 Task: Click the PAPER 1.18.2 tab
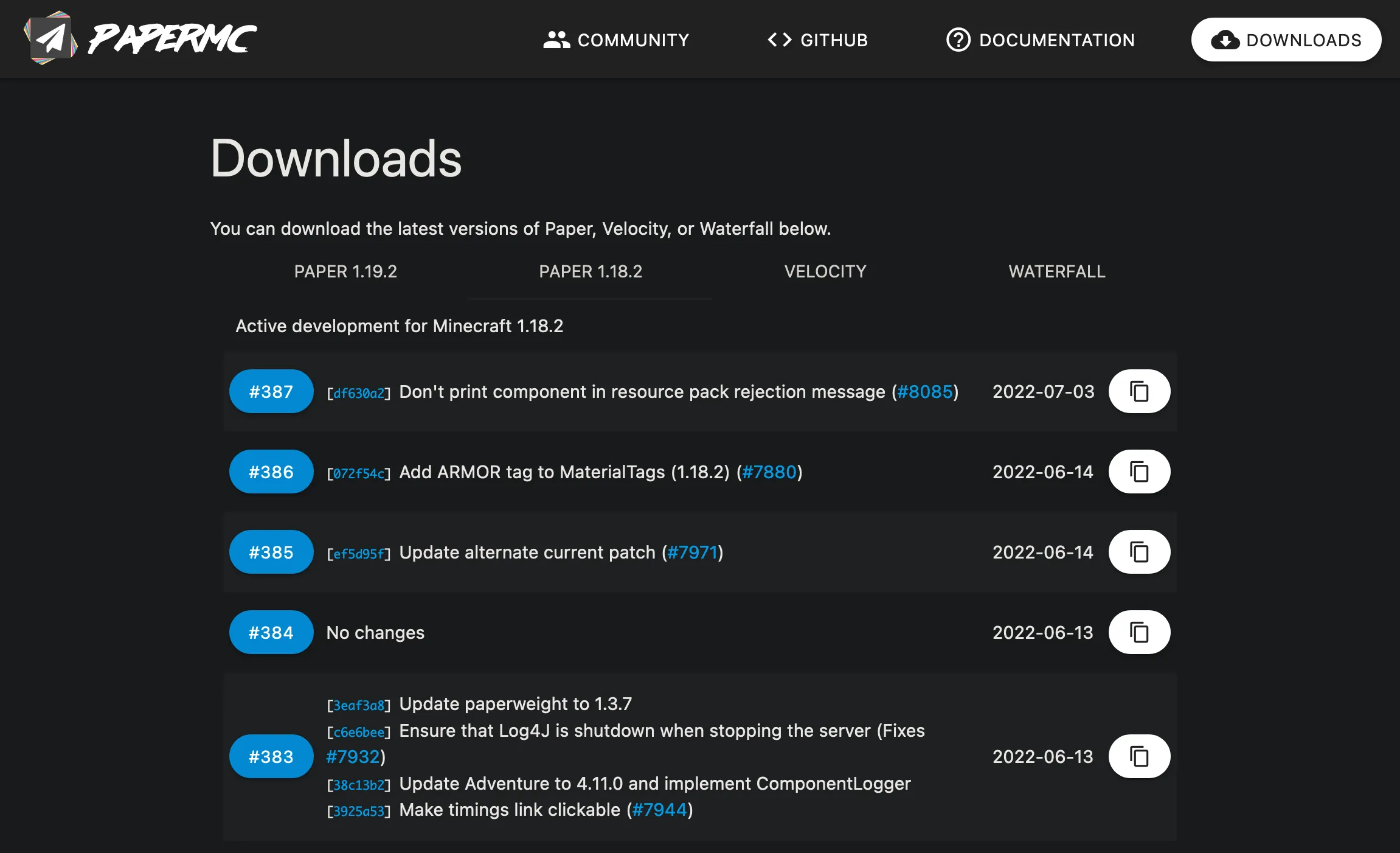(x=592, y=271)
